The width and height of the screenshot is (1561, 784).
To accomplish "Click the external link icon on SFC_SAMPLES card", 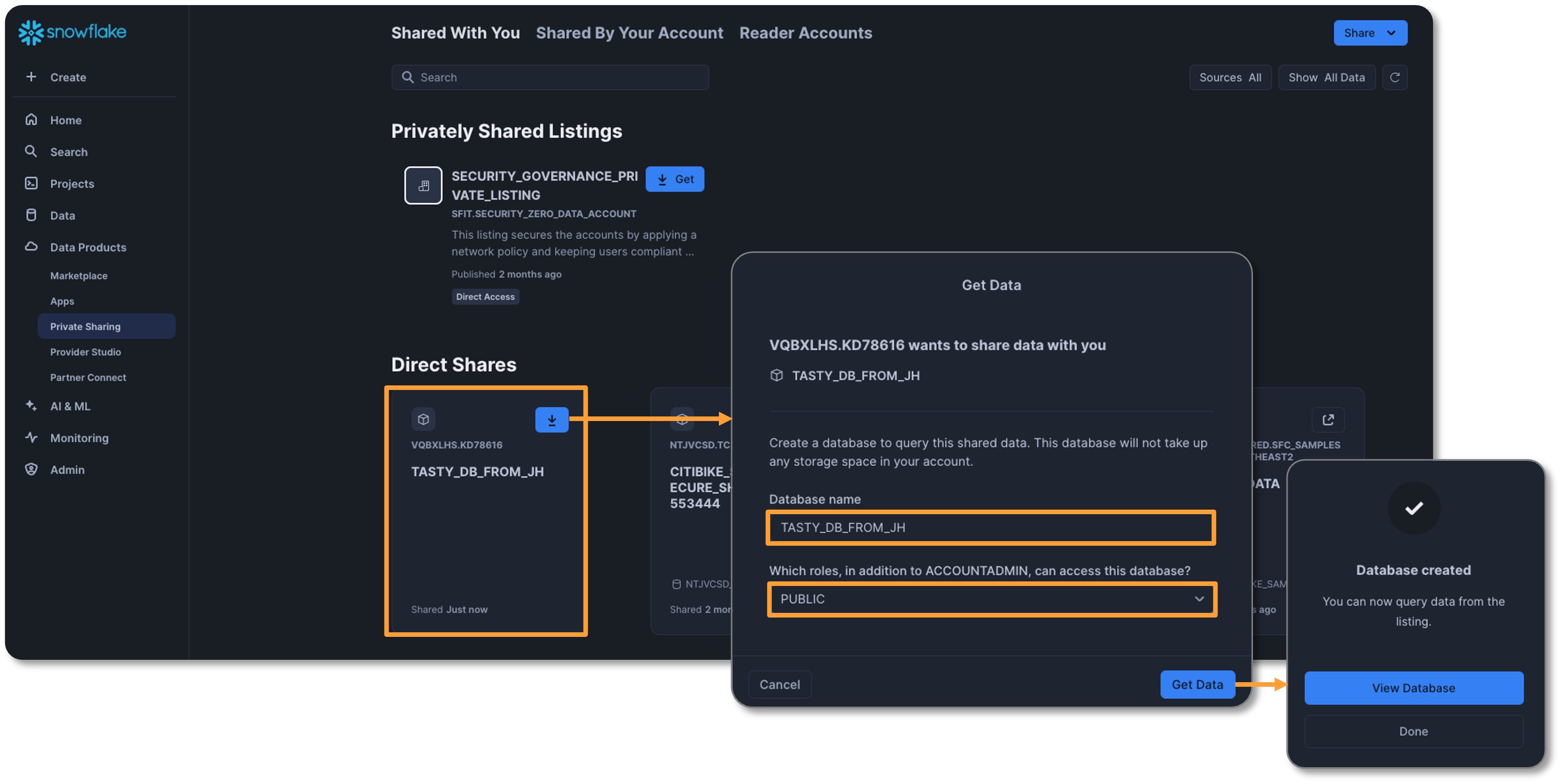I will click(x=1328, y=420).
